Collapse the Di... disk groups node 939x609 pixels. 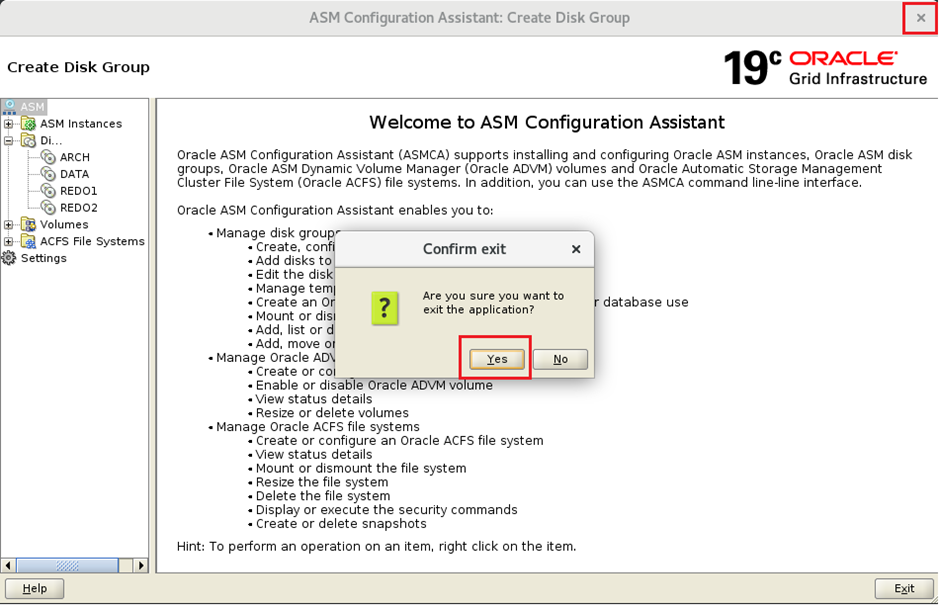[8, 141]
